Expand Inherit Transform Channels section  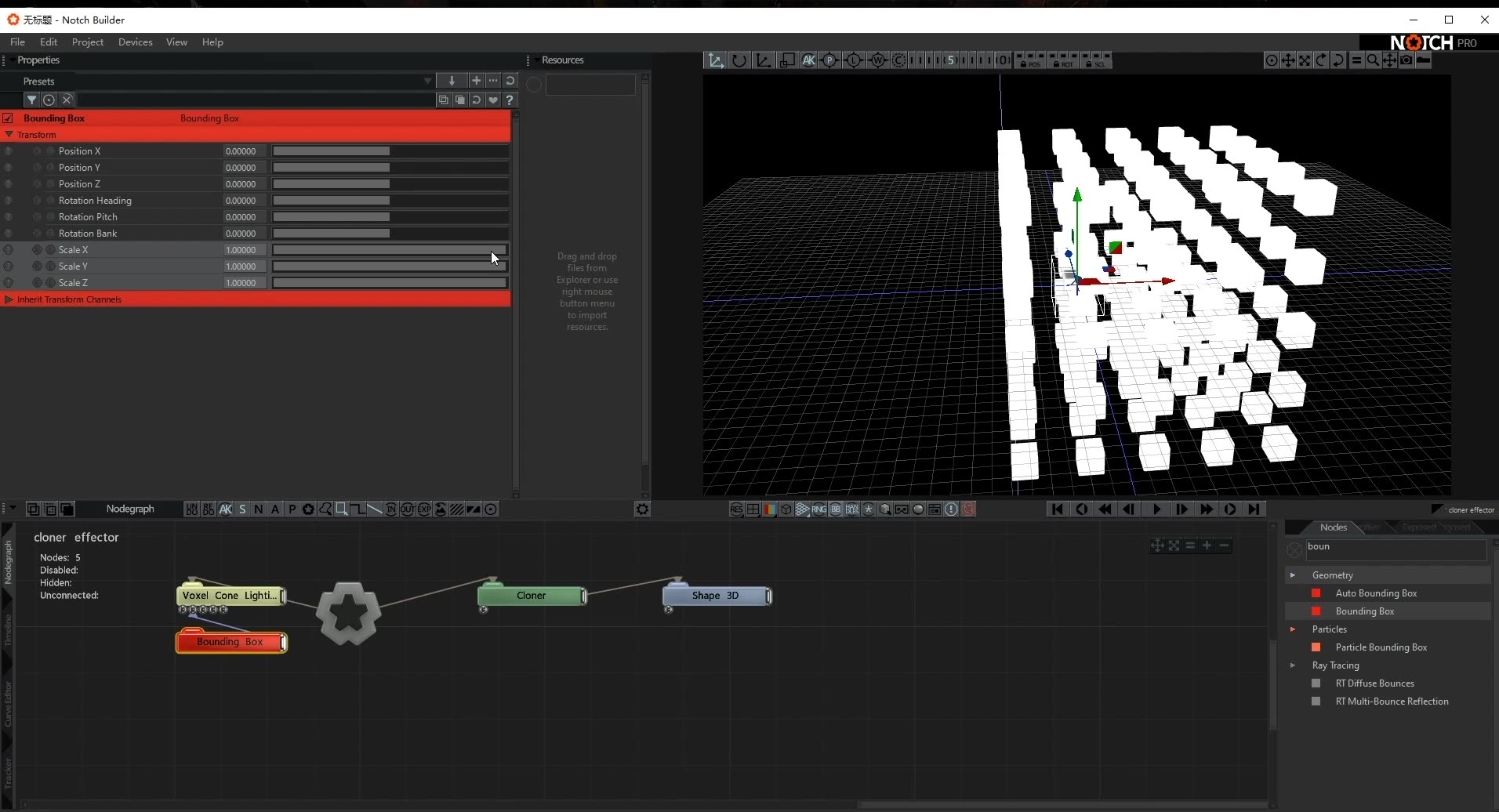click(x=9, y=299)
